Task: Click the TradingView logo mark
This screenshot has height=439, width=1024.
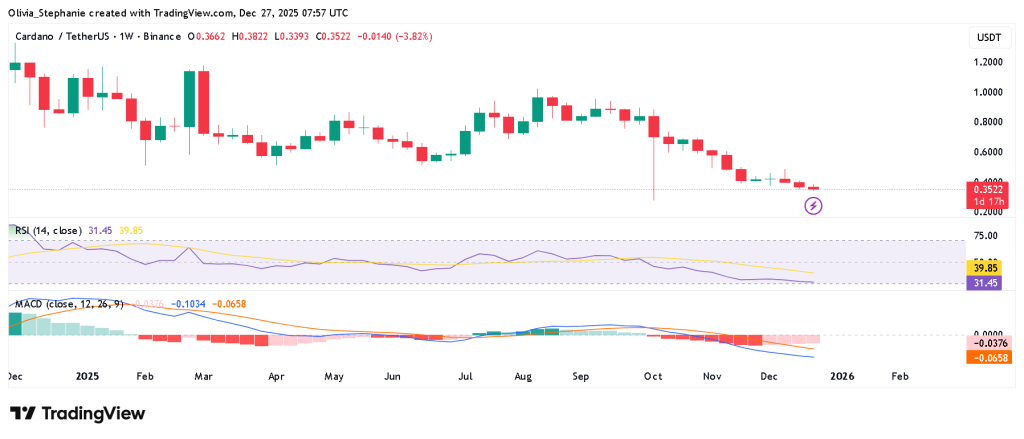Action: 23,414
